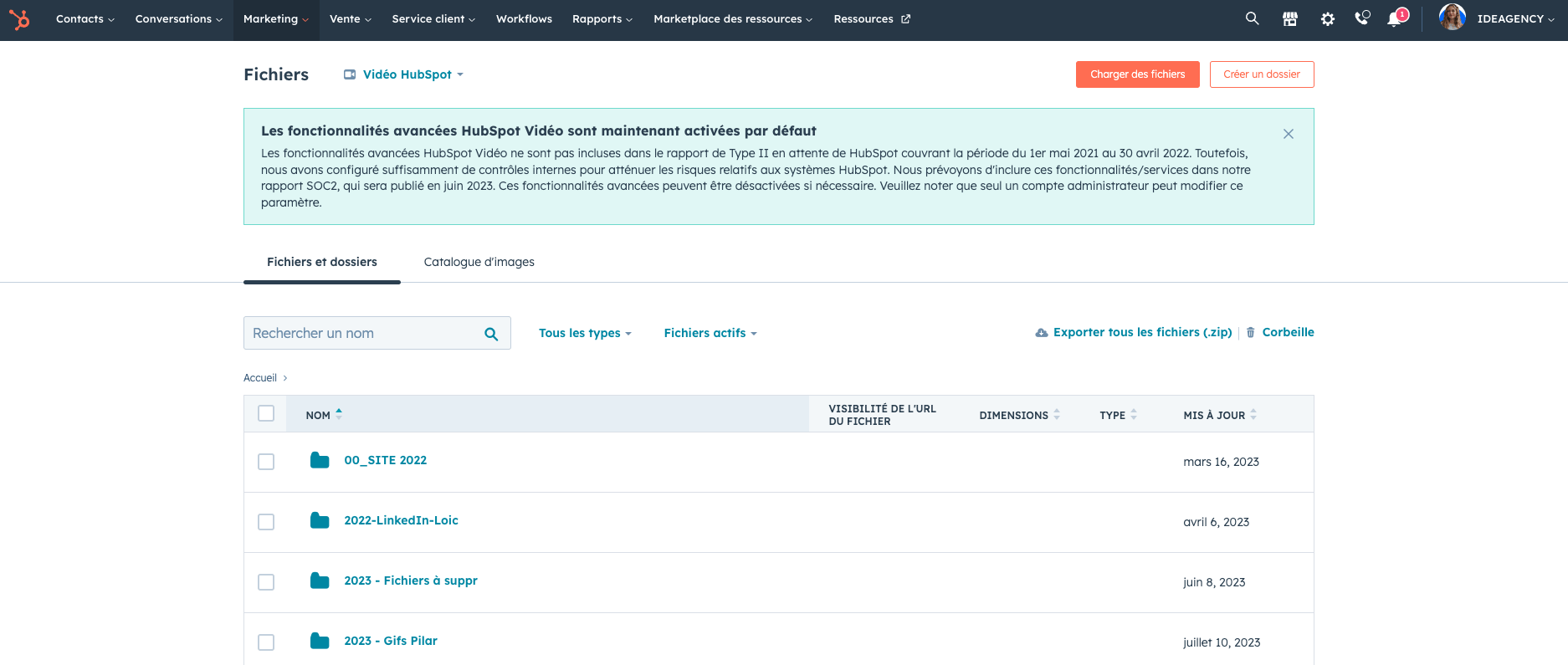Open the 00_SITE 2022 folder icon
1568x665 pixels.
pos(320,461)
